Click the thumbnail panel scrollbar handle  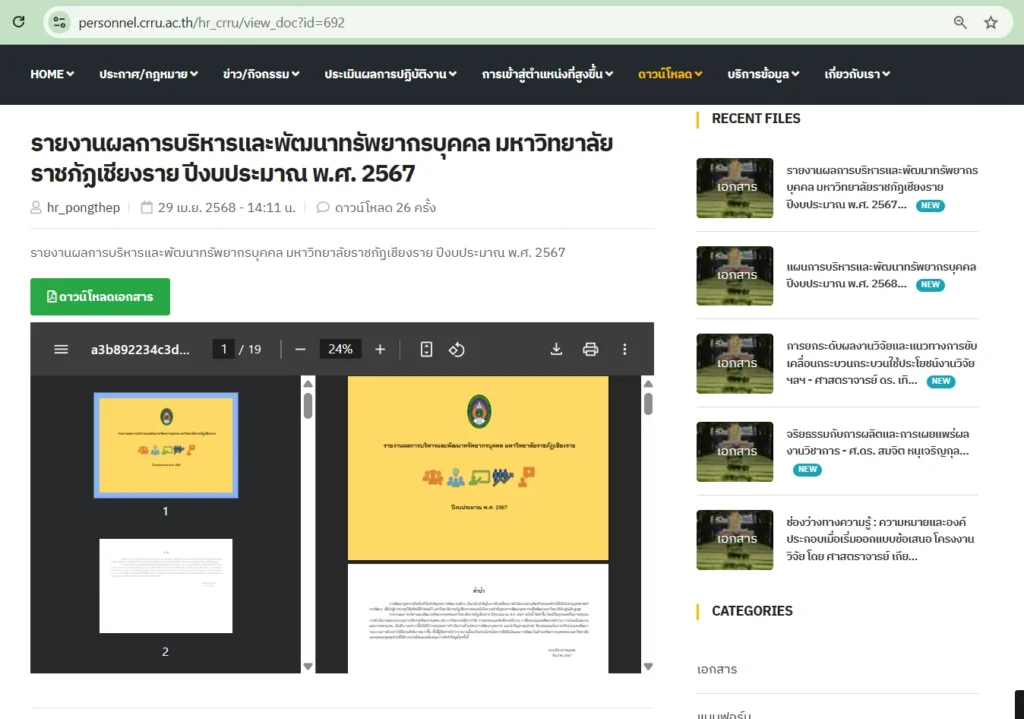coord(308,405)
